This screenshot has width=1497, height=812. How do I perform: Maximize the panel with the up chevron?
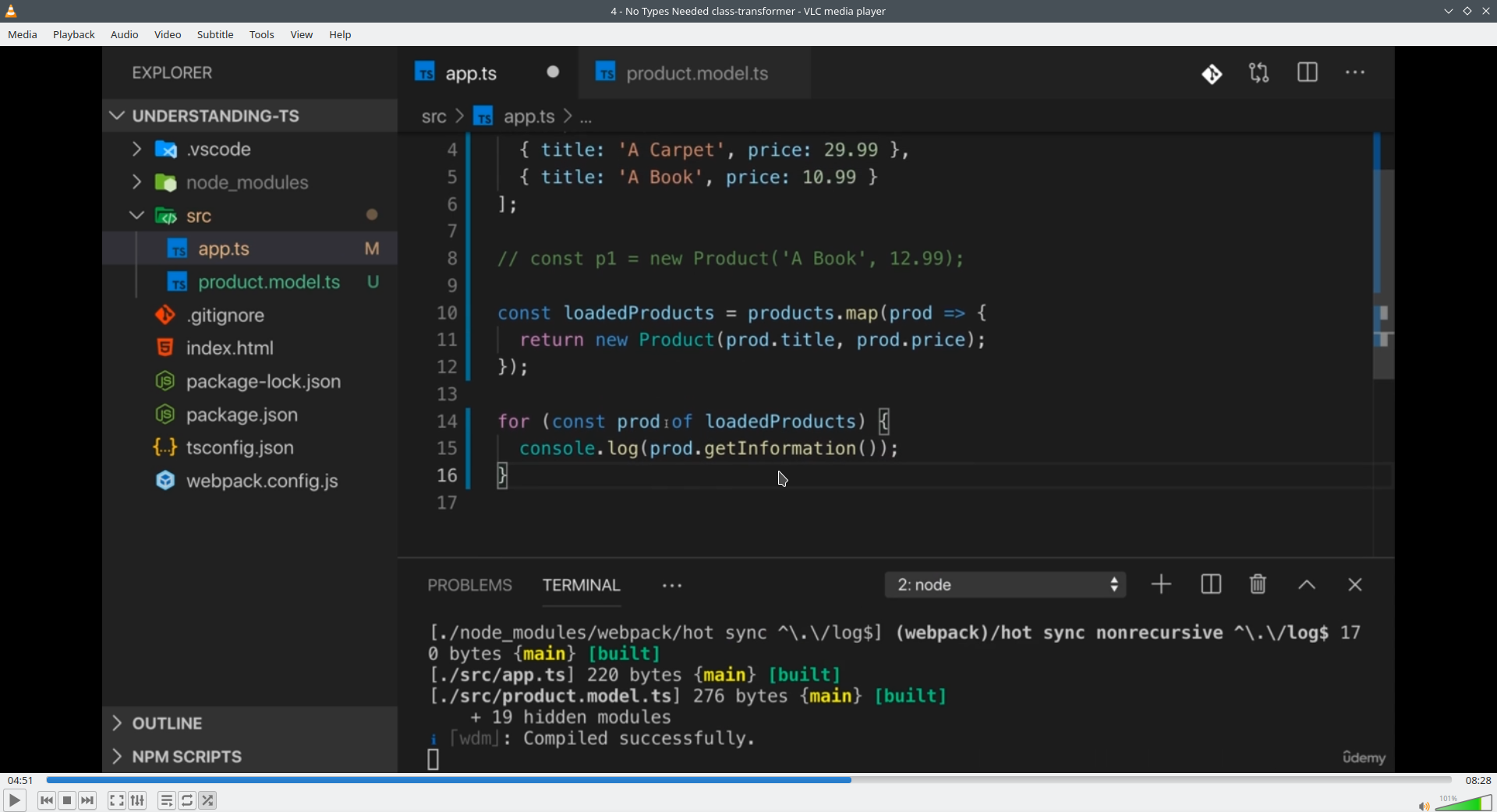pyautogui.click(x=1307, y=585)
